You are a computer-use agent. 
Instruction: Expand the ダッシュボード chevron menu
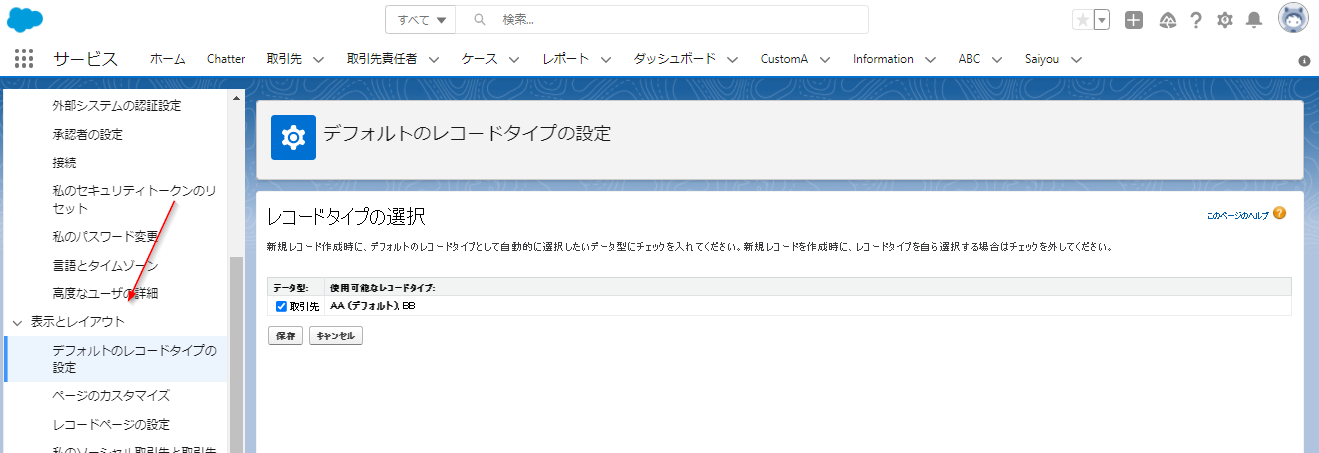(733, 59)
